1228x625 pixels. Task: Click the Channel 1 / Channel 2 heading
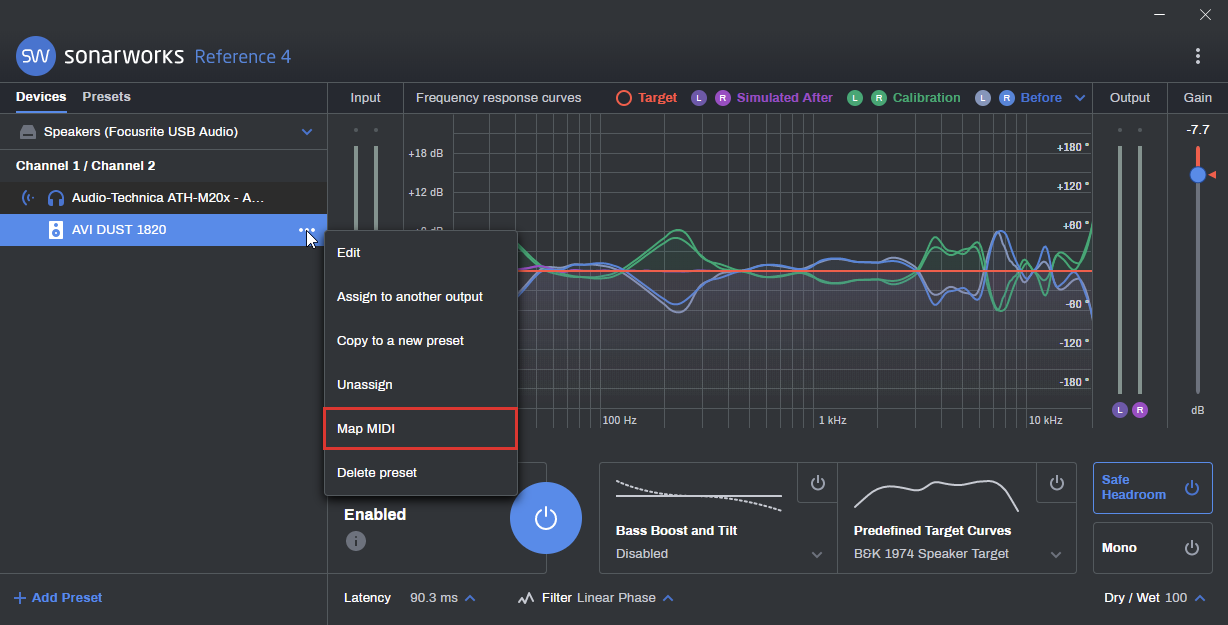pyautogui.click(x=86, y=166)
